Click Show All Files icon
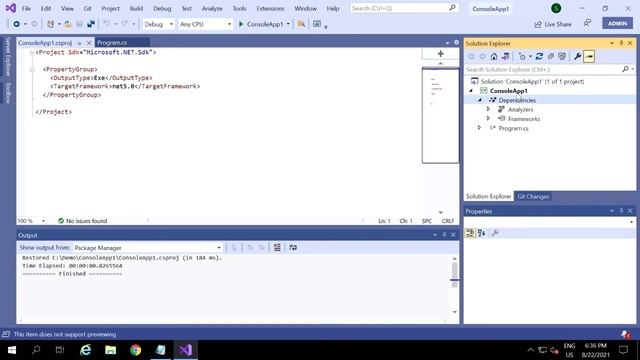The image size is (640, 360). click(562, 56)
